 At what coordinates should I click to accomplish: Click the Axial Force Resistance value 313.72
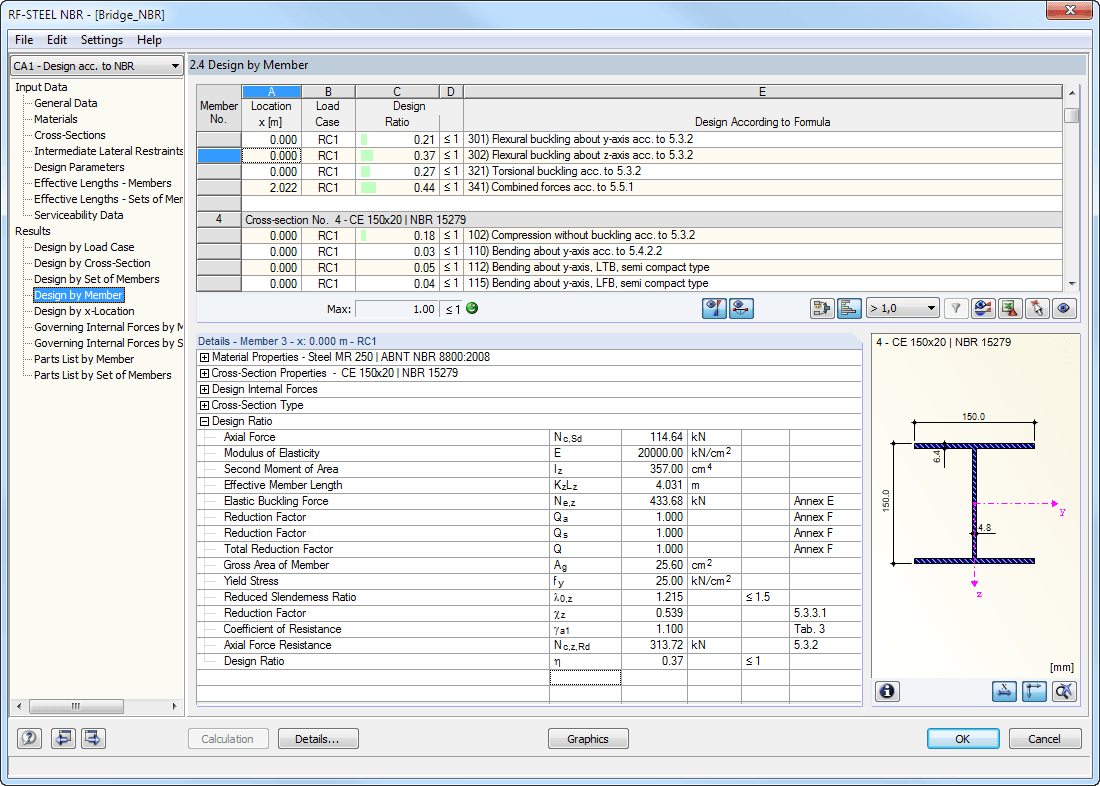pyautogui.click(x=654, y=645)
